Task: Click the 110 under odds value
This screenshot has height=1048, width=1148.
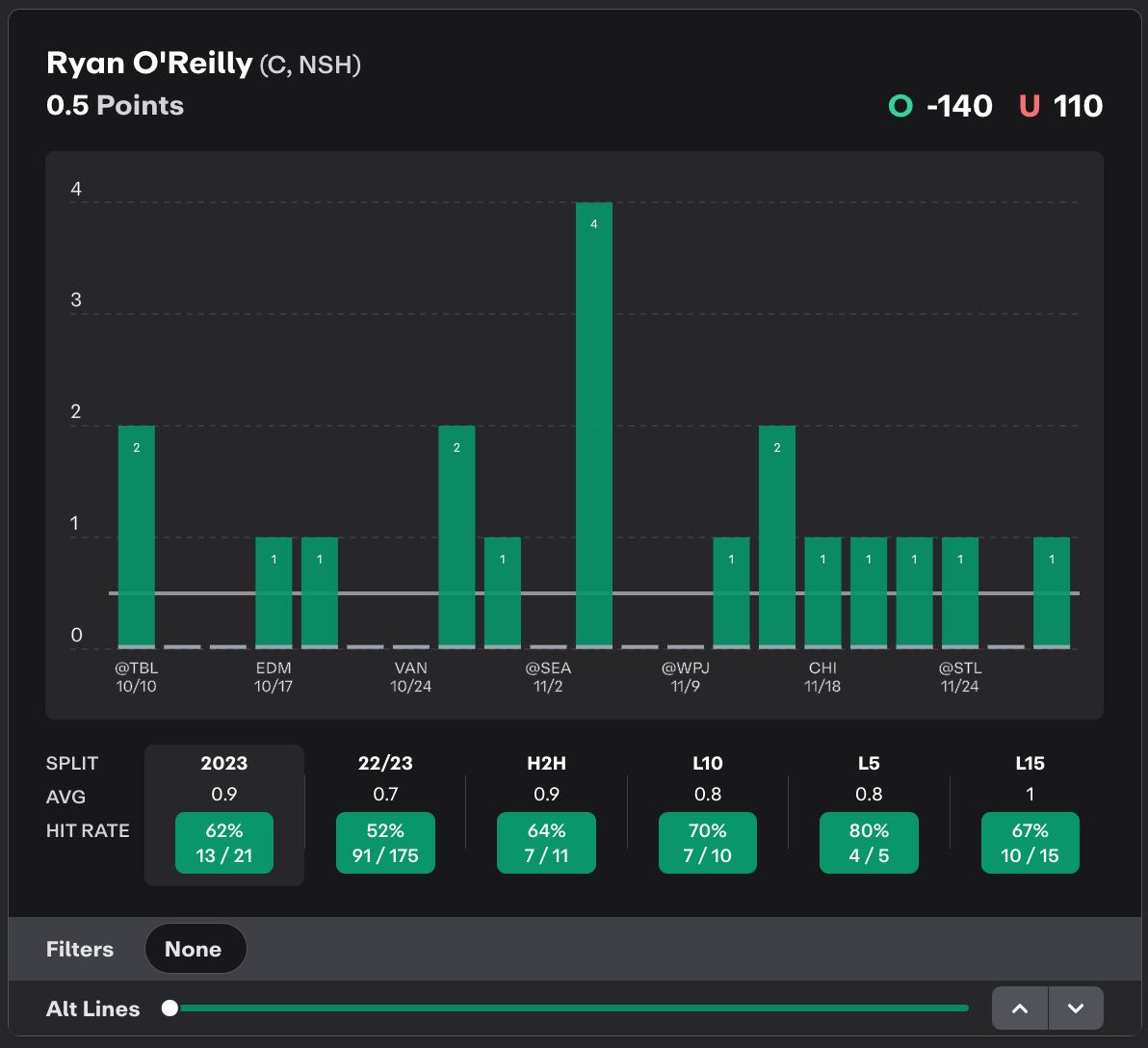Action: (x=1078, y=106)
